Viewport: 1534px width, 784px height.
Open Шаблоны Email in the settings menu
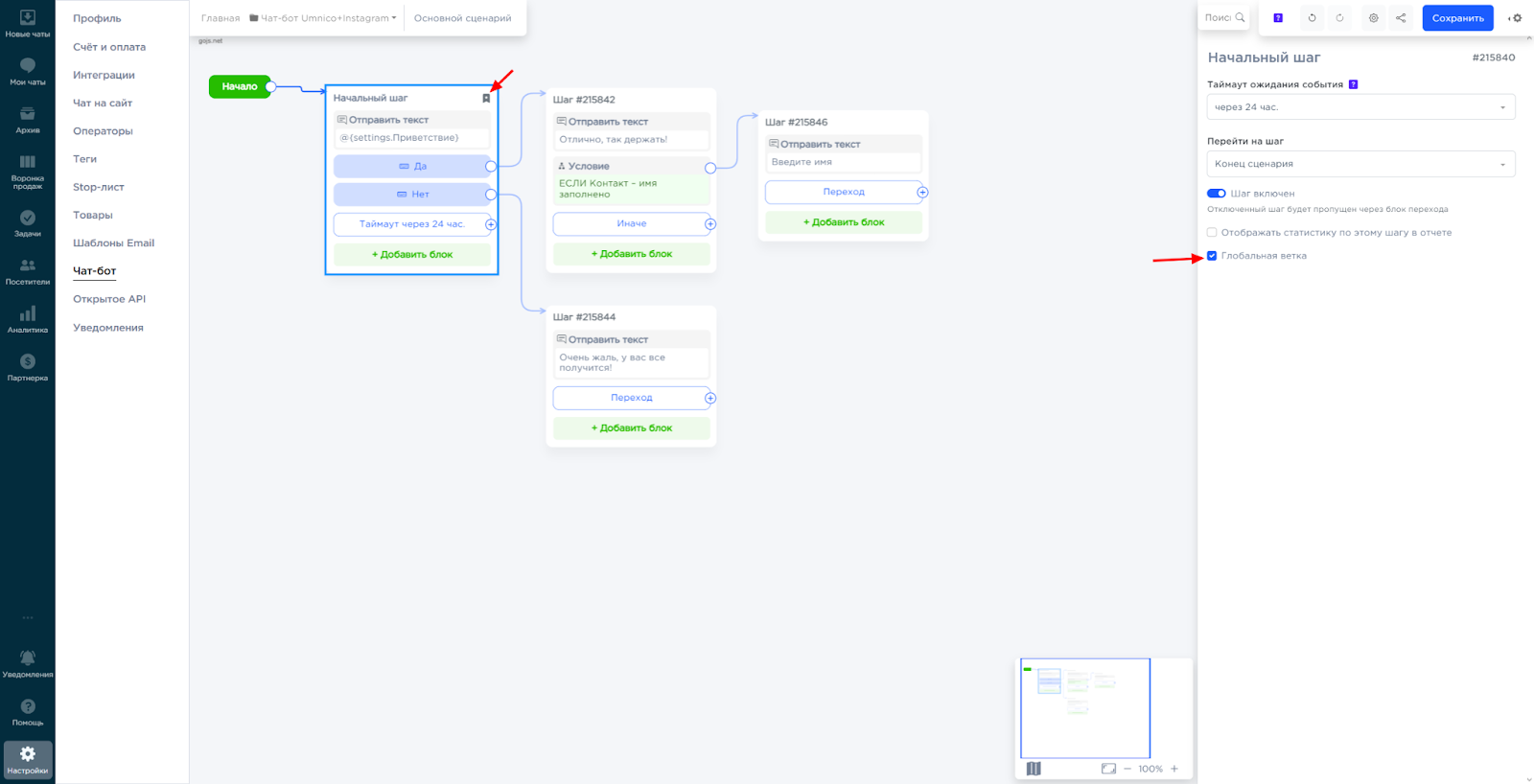(113, 243)
